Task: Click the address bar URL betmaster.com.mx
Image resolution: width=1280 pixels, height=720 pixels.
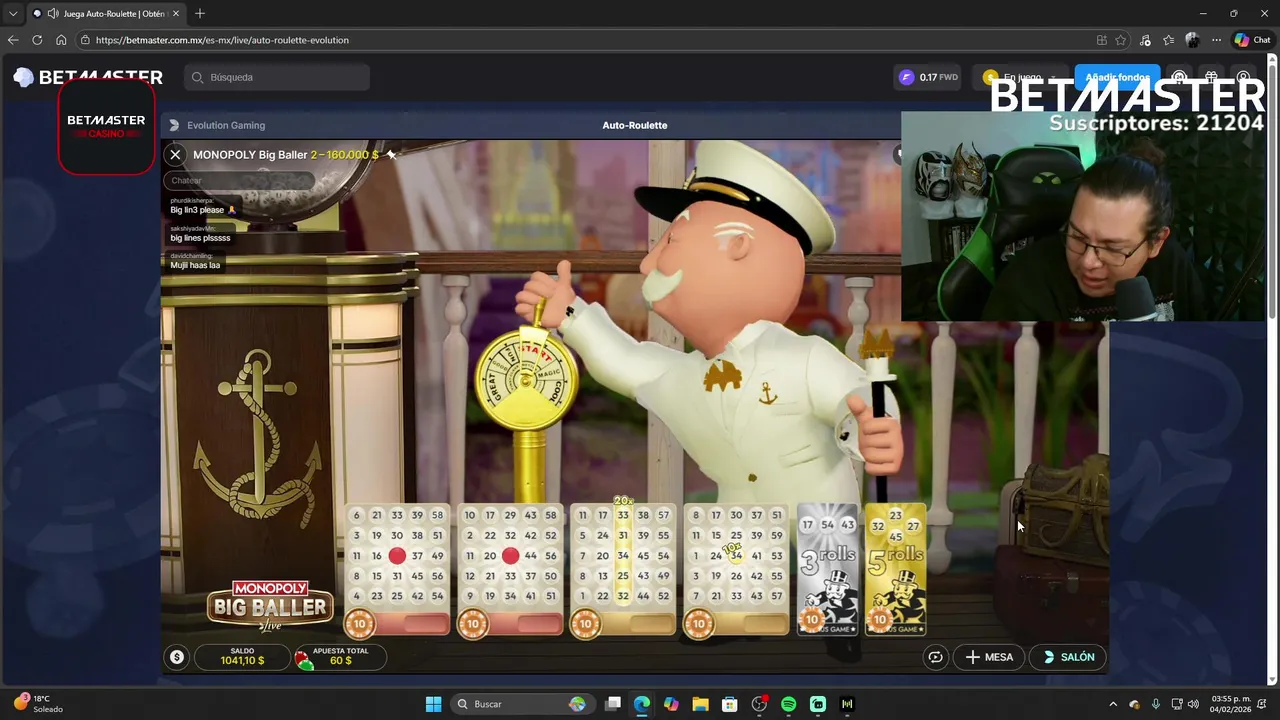Action: click(x=222, y=40)
